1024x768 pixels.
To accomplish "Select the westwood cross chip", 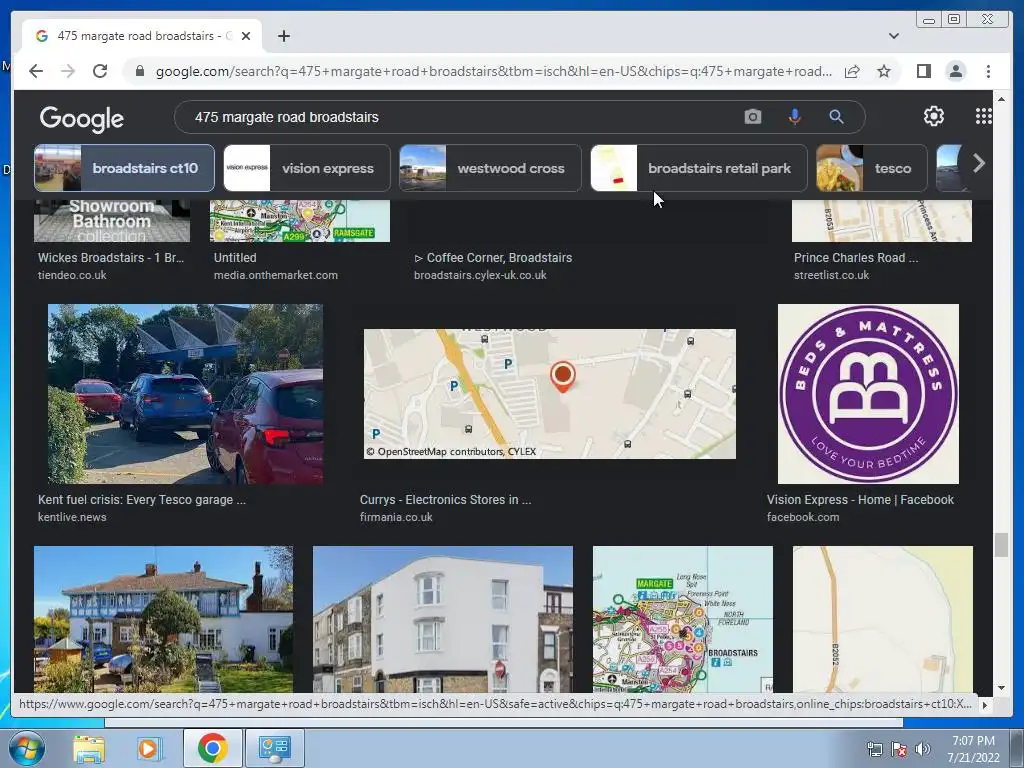I will click(490, 168).
